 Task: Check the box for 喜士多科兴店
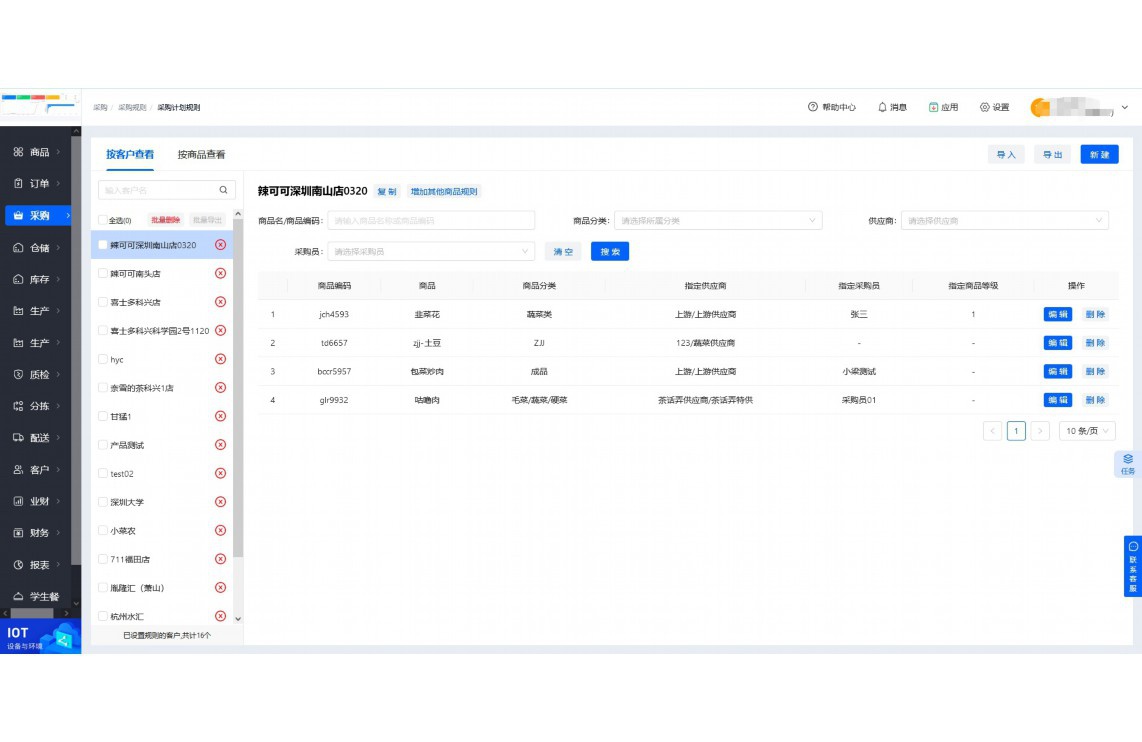tap(103, 302)
